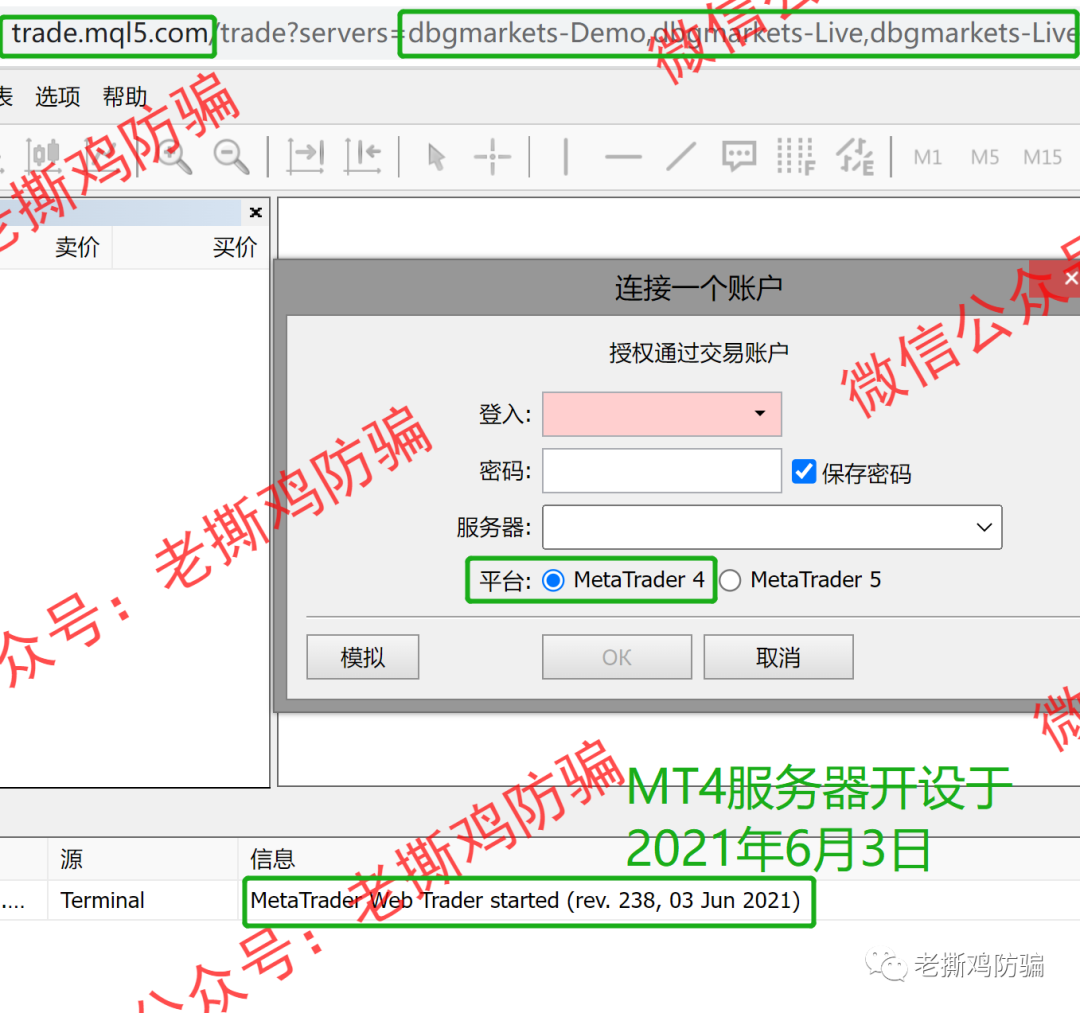Click the 模拟 demo button

coord(363,657)
